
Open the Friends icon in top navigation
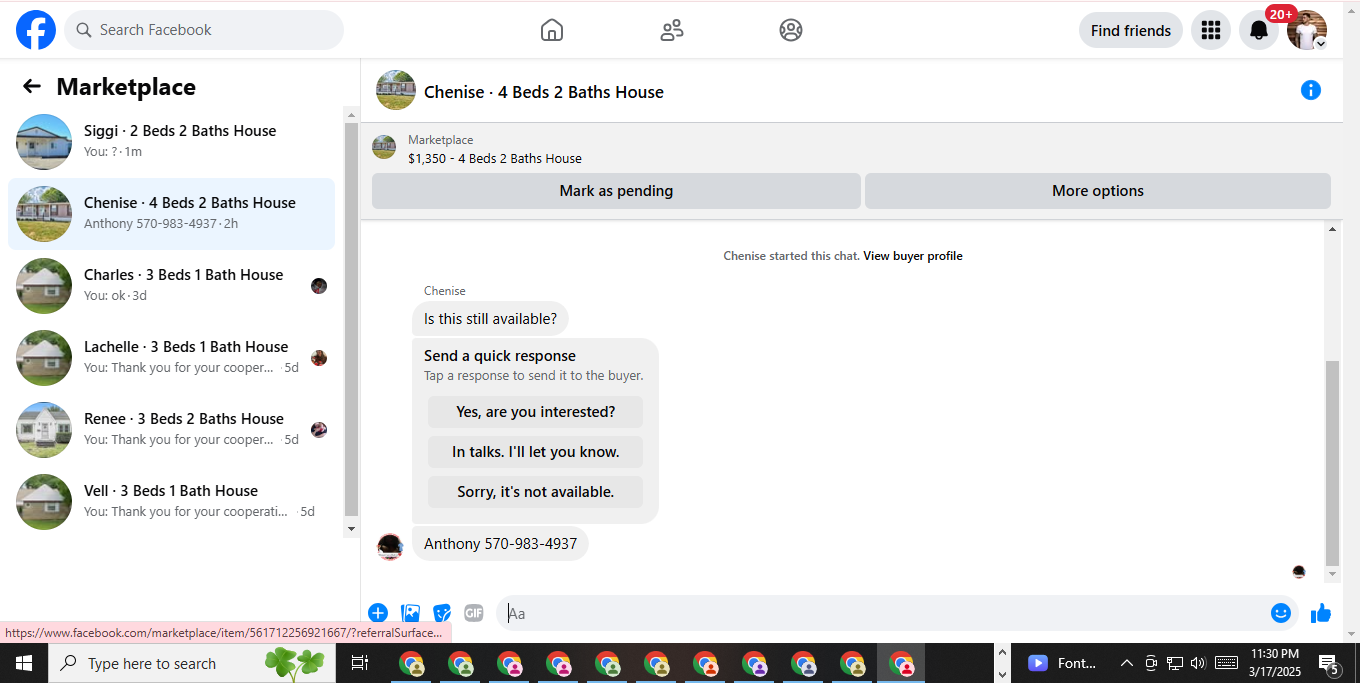tap(672, 30)
